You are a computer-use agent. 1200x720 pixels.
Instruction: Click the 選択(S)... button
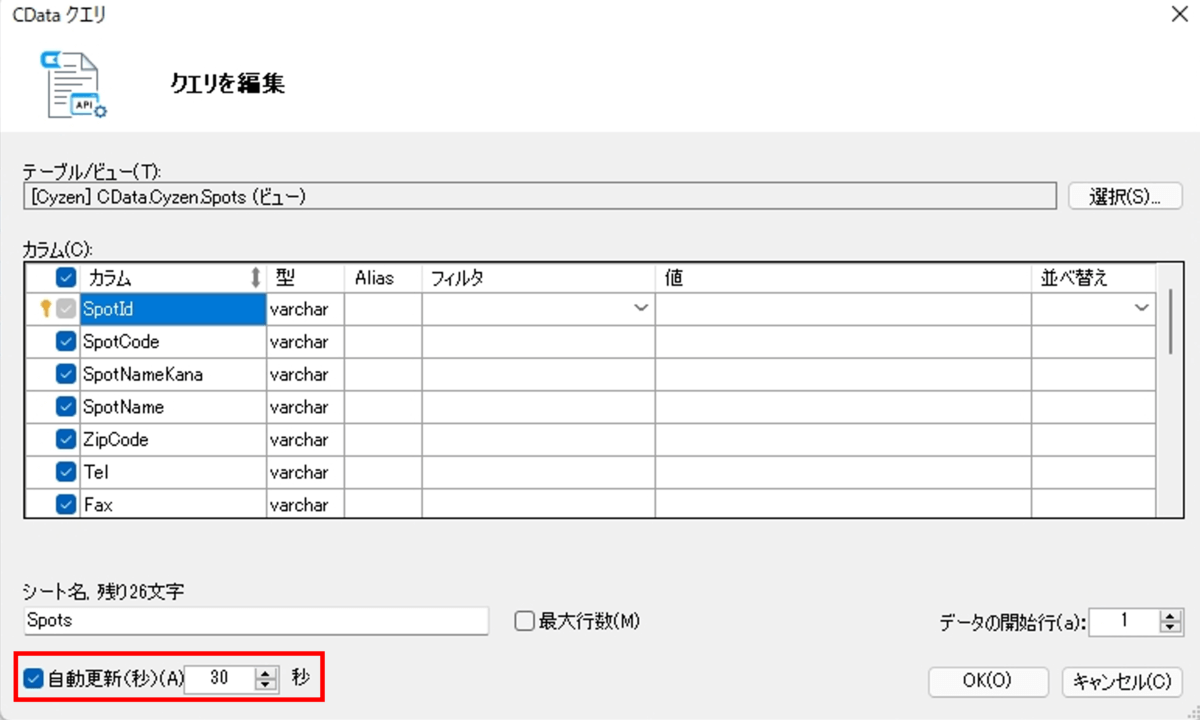click(1126, 196)
